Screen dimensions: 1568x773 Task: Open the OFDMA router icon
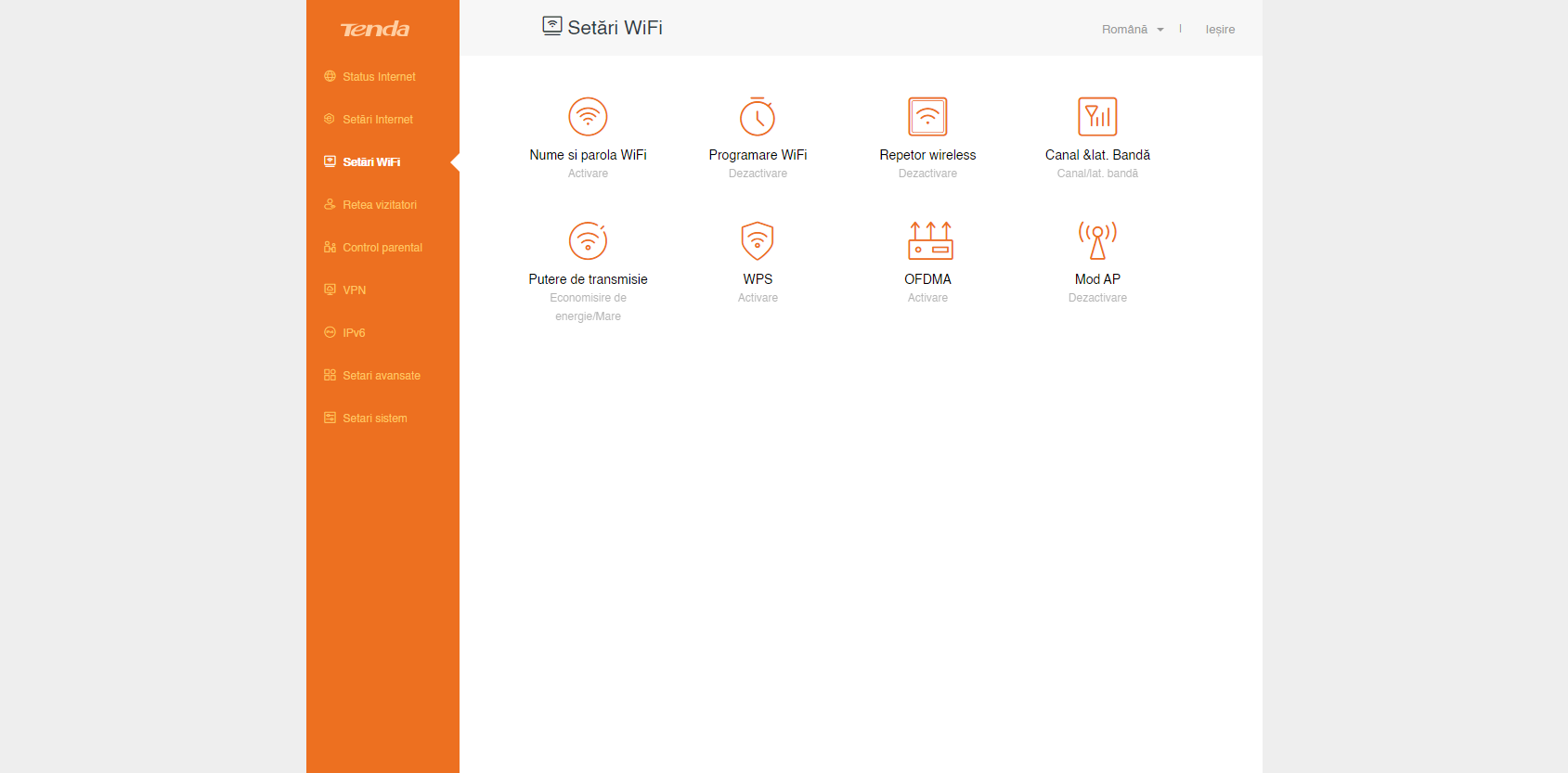click(929, 241)
